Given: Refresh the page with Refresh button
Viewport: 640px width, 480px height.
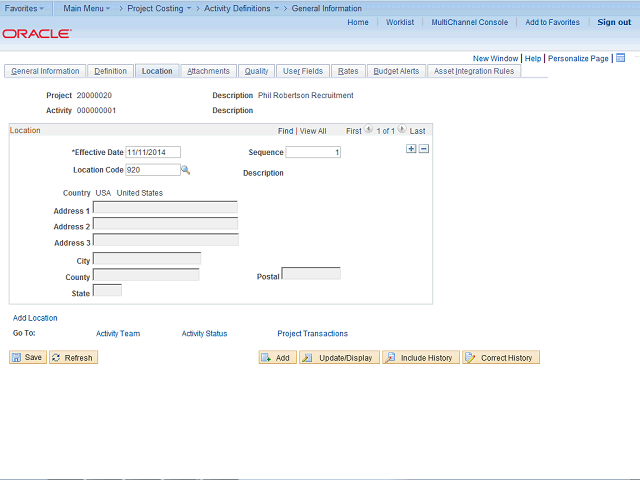Looking at the screenshot, I should pos(73,357).
